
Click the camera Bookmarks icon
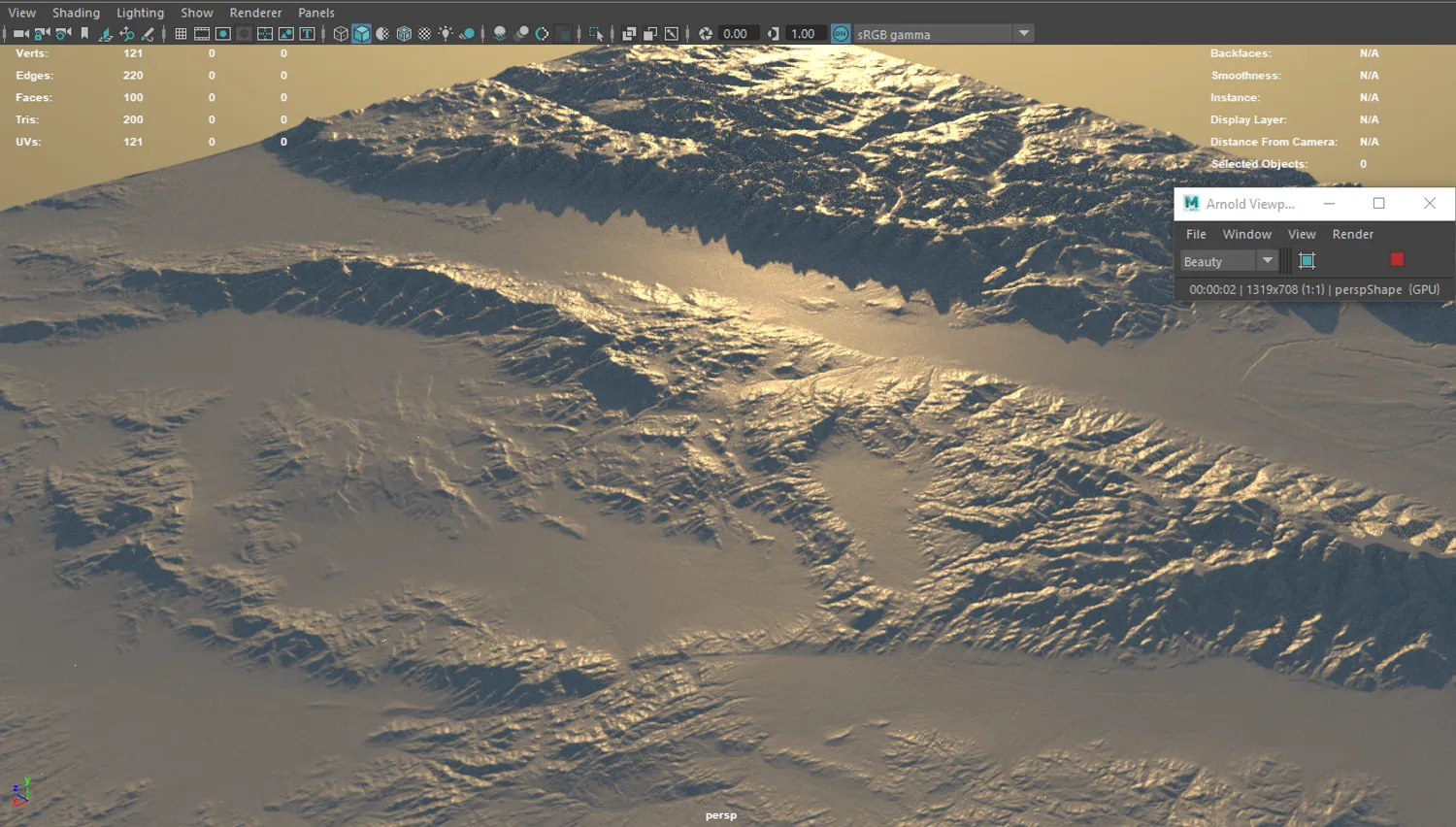(x=84, y=34)
